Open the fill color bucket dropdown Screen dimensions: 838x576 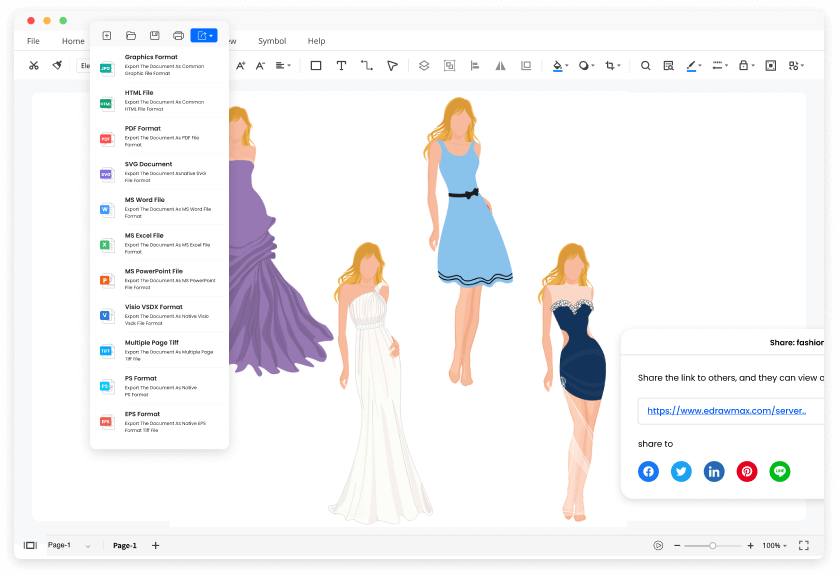[560, 66]
